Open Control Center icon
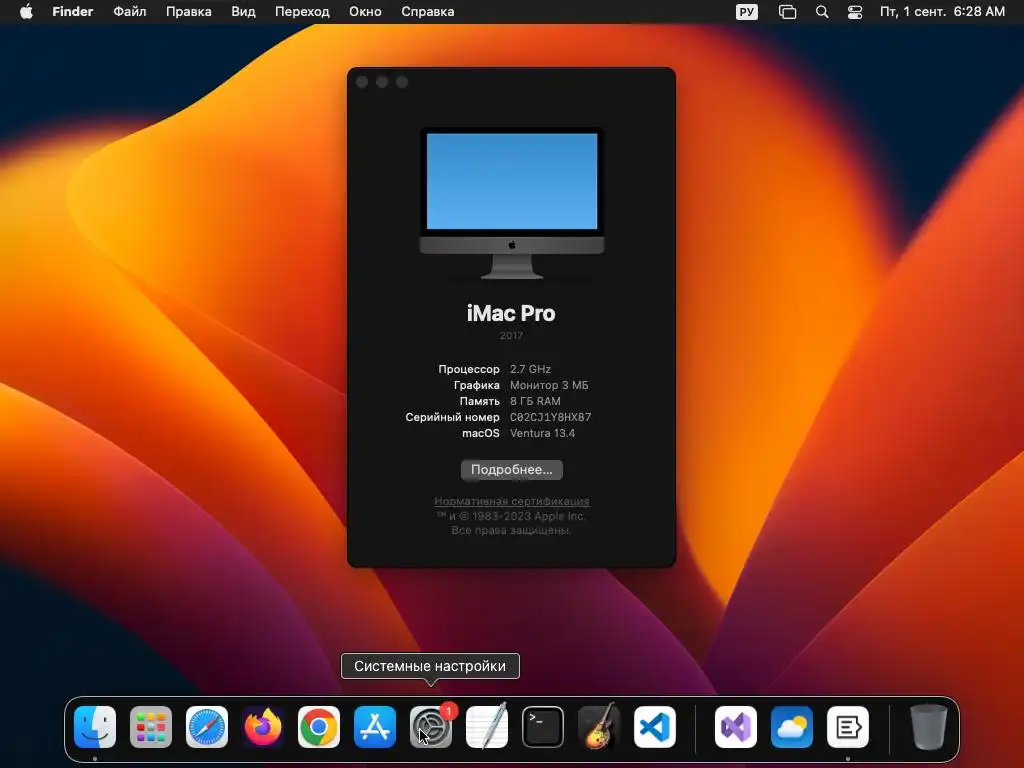Viewport: 1024px width, 768px height. 855,12
